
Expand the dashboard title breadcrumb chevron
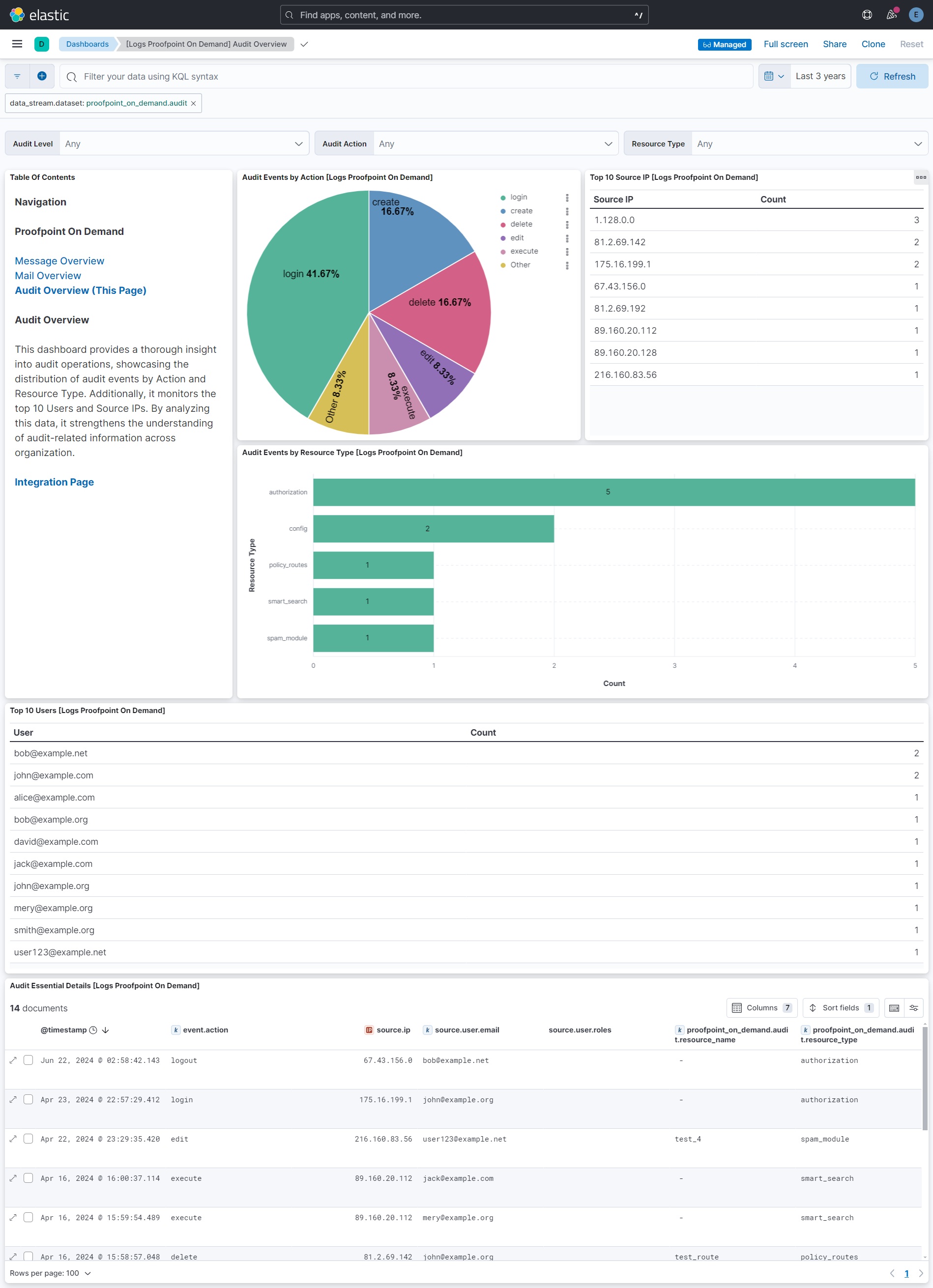[304, 44]
